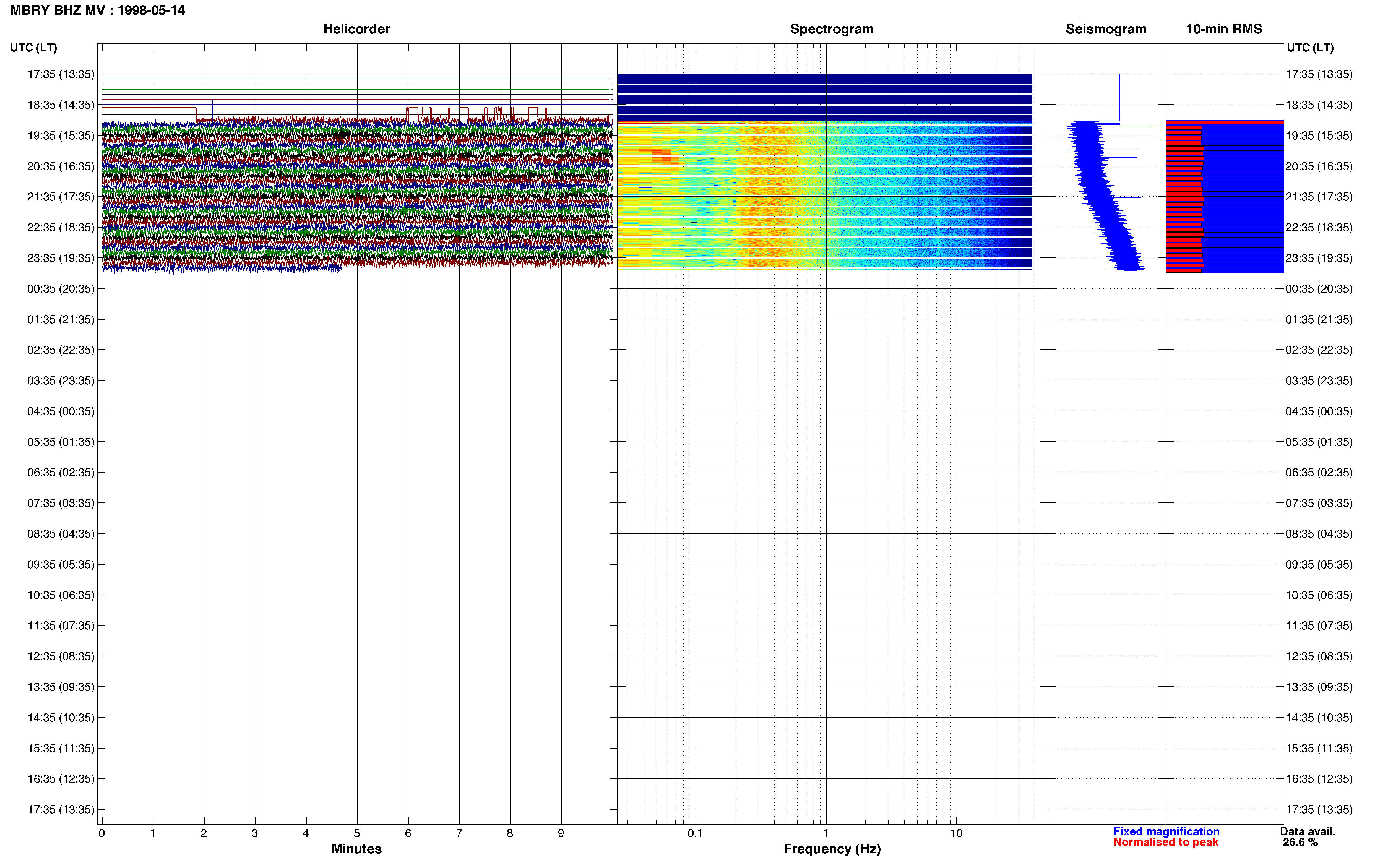Click left time label '03:35 (23:35)'
1388x868 pixels.
(x=61, y=380)
